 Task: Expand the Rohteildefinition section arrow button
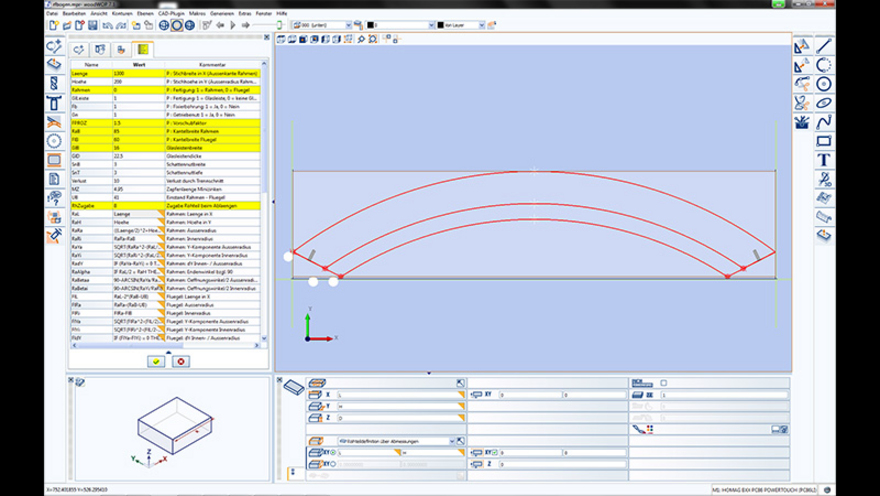pos(460,442)
